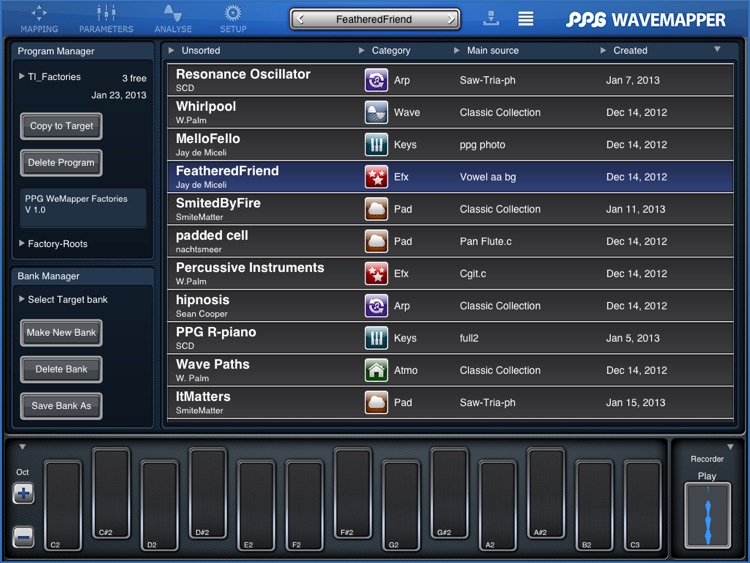Select the Percussive Instruments program
The height and width of the screenshot is (563, 750).
point(450,274)
